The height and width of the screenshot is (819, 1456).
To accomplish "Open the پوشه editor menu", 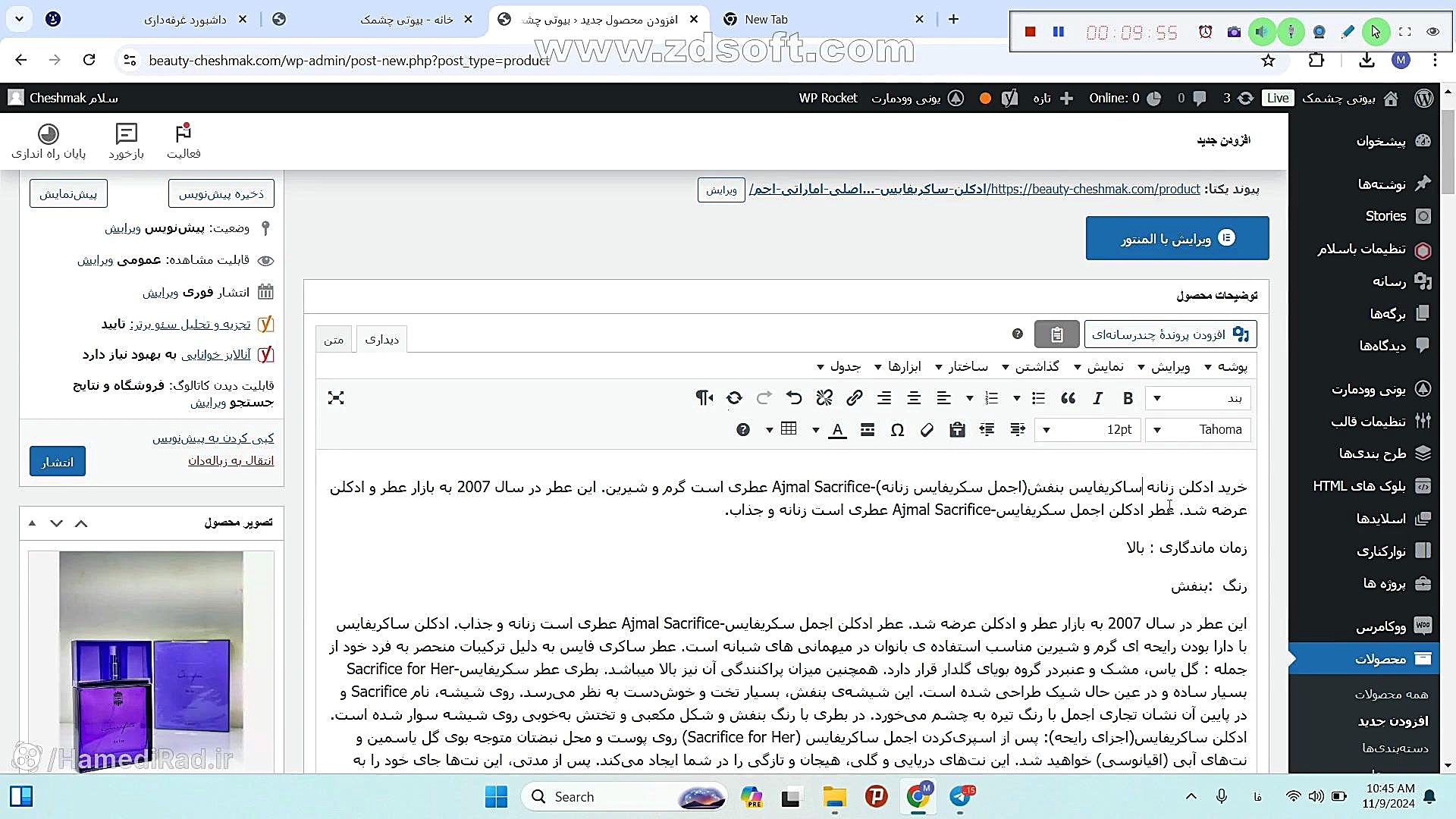I will (1225, 367).
